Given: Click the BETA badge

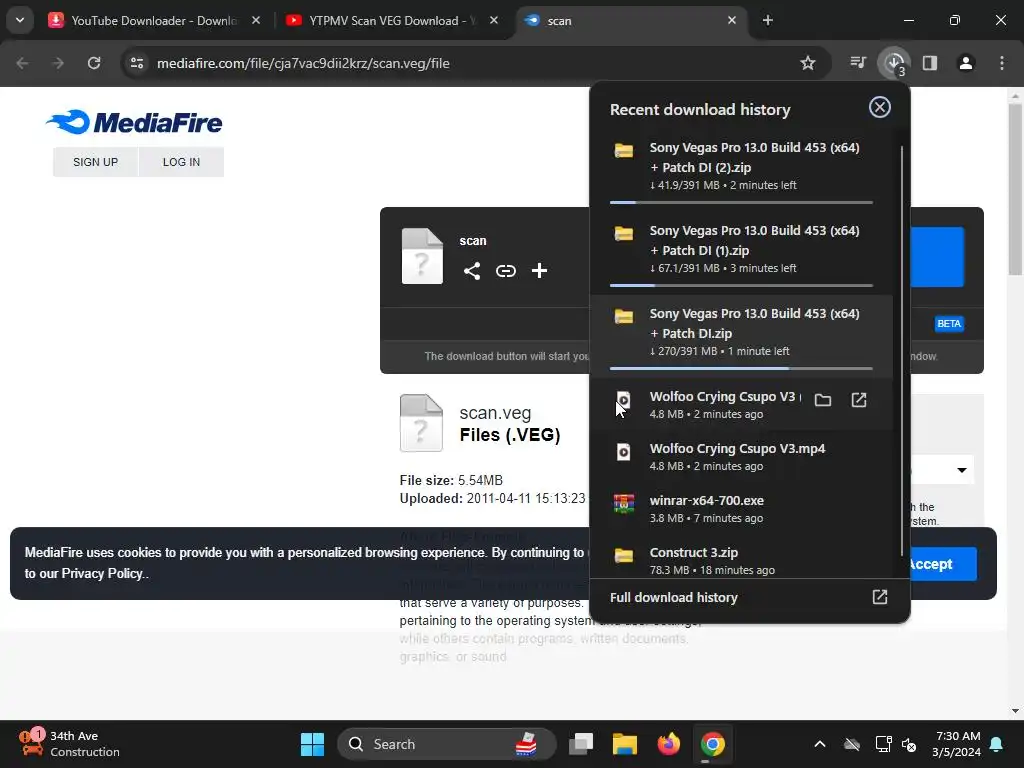Looking at the screenshot, I should pos(949,323).
